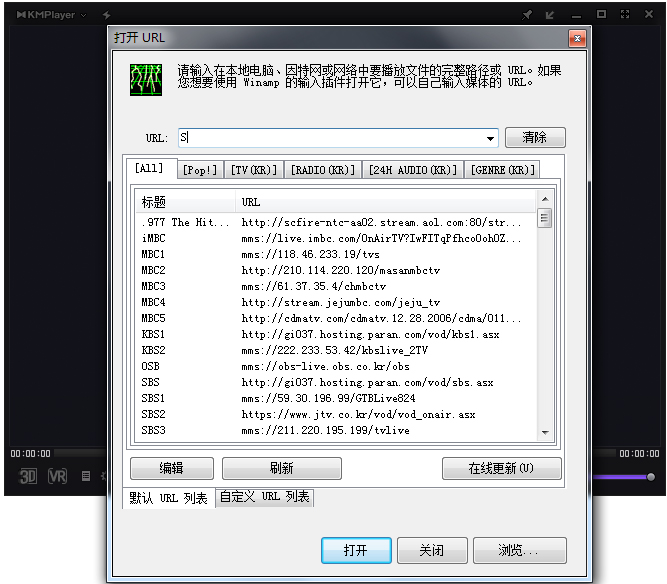
Task: Click the purple volume slider knob
Action: [650, 477]
